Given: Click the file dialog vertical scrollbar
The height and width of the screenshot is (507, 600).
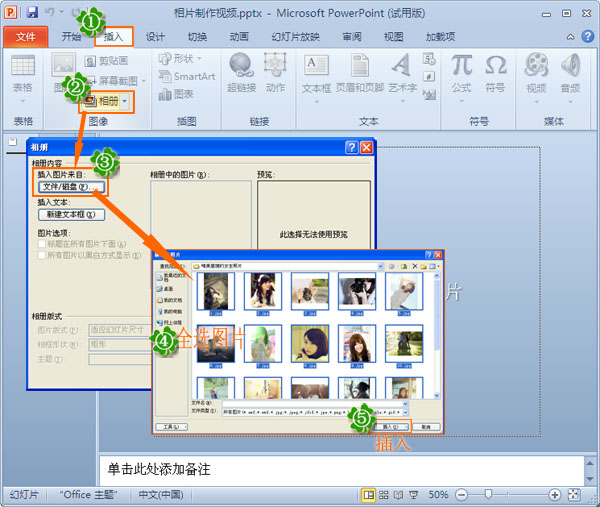Looking at the screenshot, I should 437,336.
